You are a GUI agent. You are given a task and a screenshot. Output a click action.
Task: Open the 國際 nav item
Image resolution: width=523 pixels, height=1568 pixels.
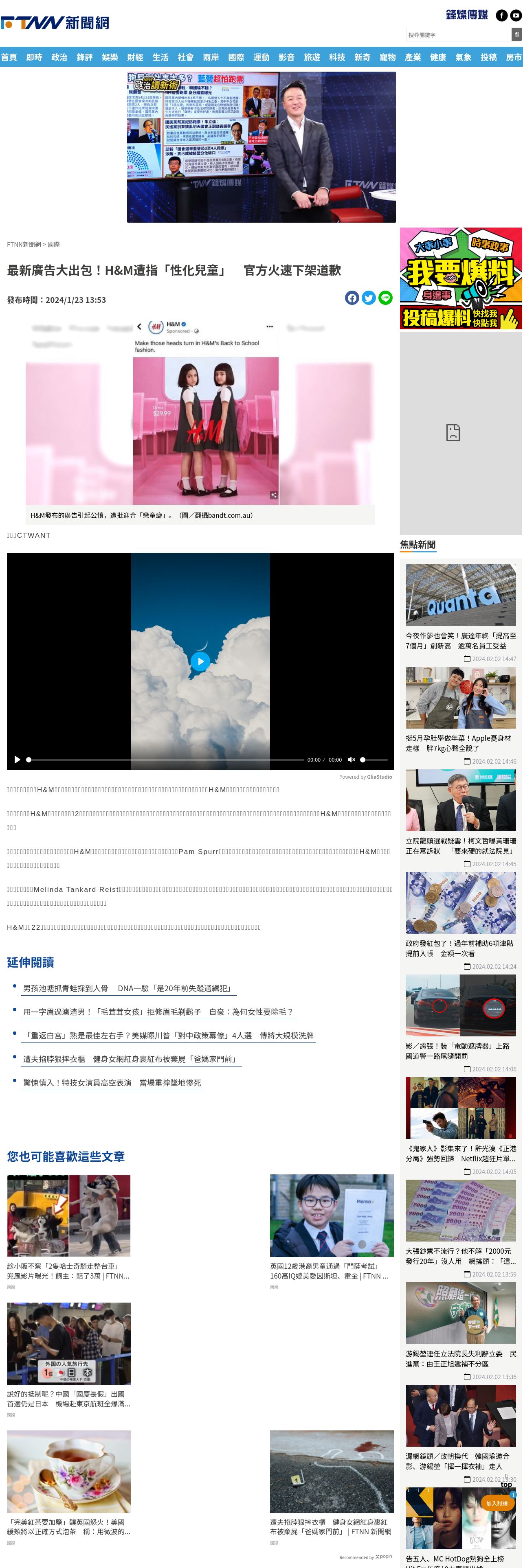pos(236,57)
